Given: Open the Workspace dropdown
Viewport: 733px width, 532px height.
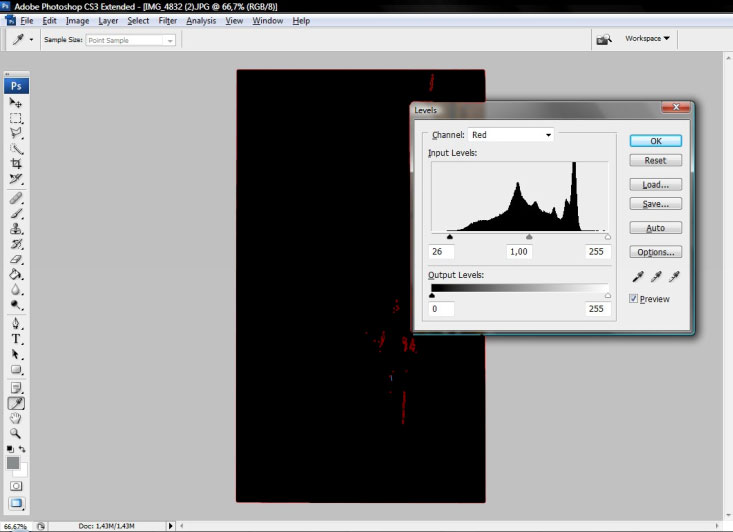Looking at the screenshot, I should click(647, 39).
